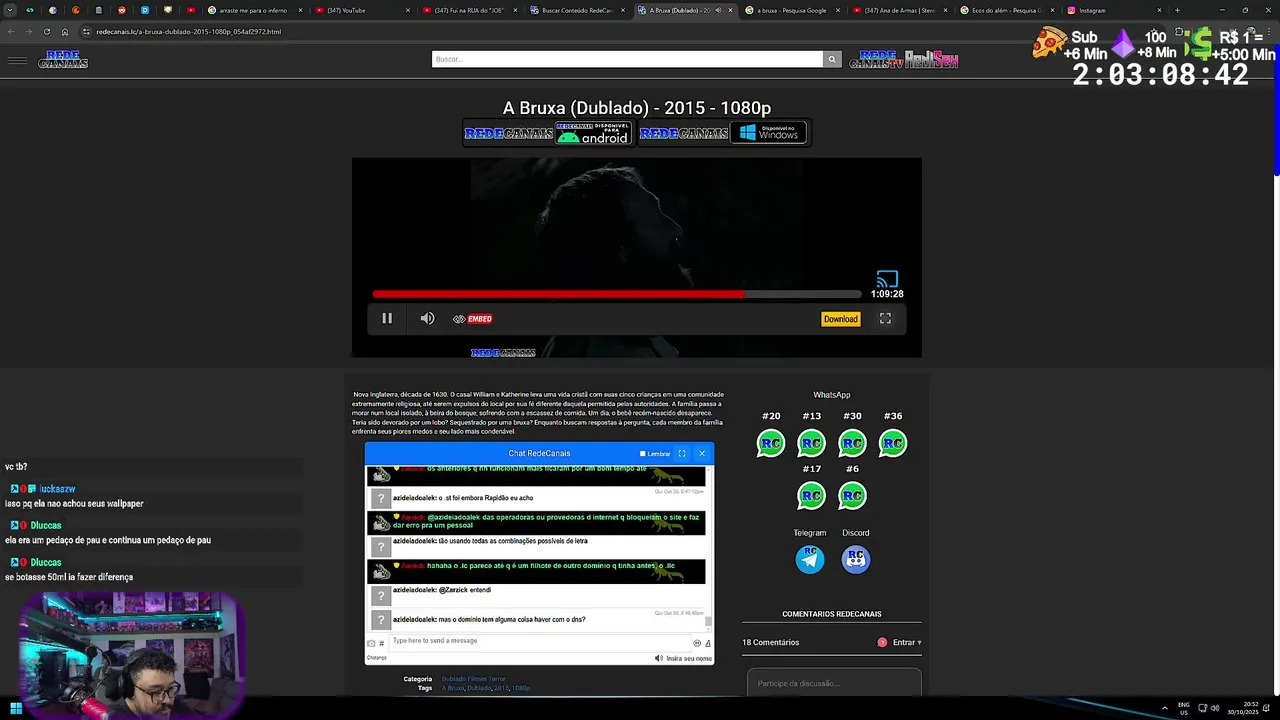Viewport: 1280px width, 720px height.
Task: Click the yellow Download button
Action: pyautogui.click(x=840, y=319)
